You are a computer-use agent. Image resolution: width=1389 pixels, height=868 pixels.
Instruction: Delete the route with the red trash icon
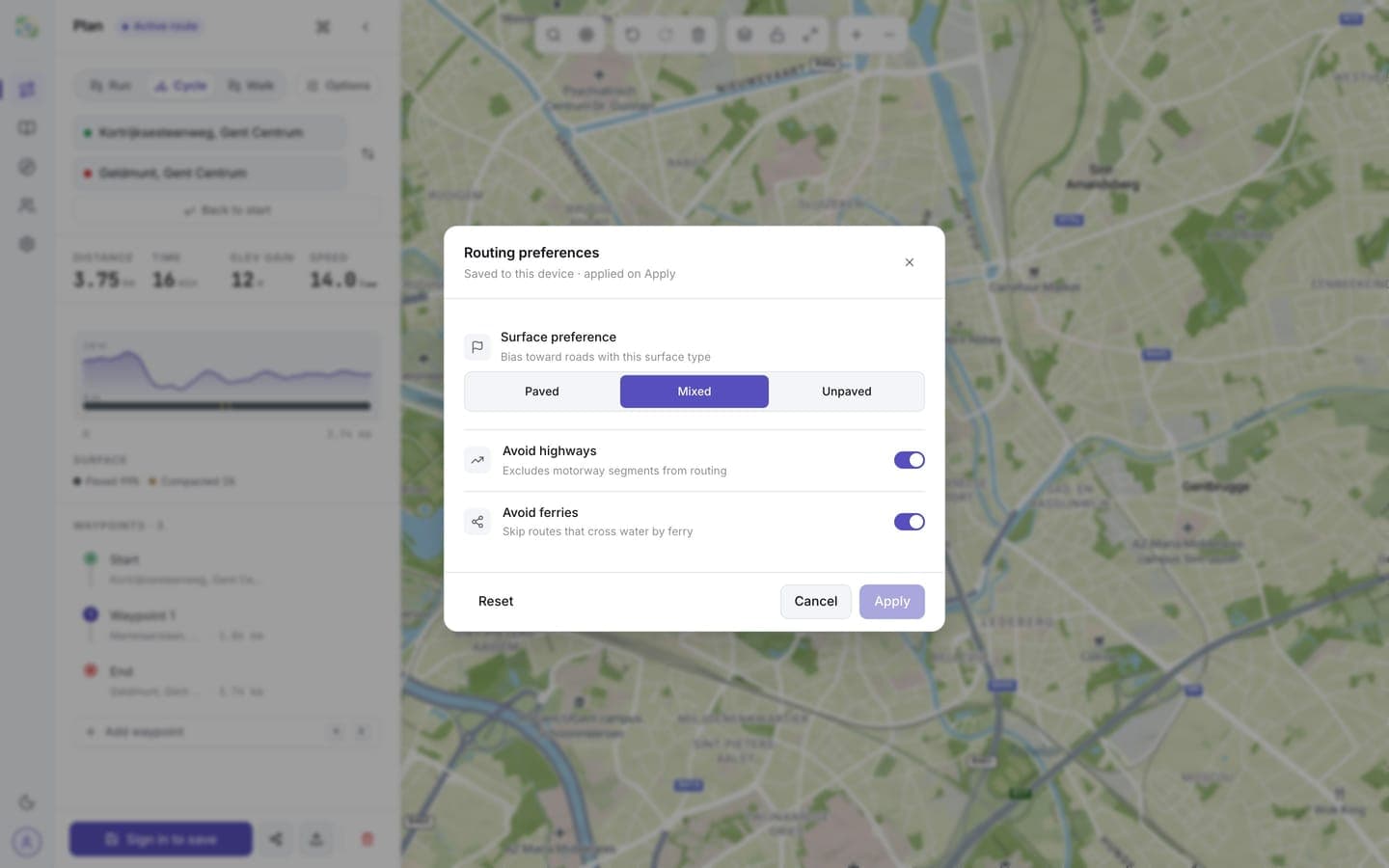(367, 839)
